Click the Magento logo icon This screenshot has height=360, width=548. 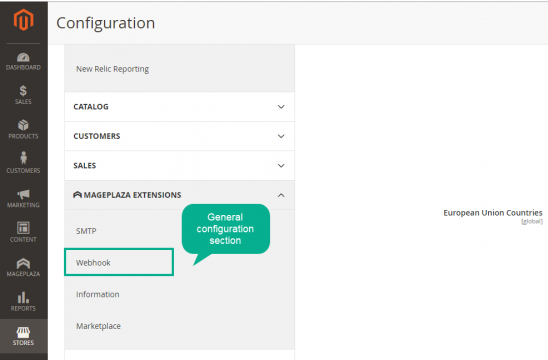[23, 20]
